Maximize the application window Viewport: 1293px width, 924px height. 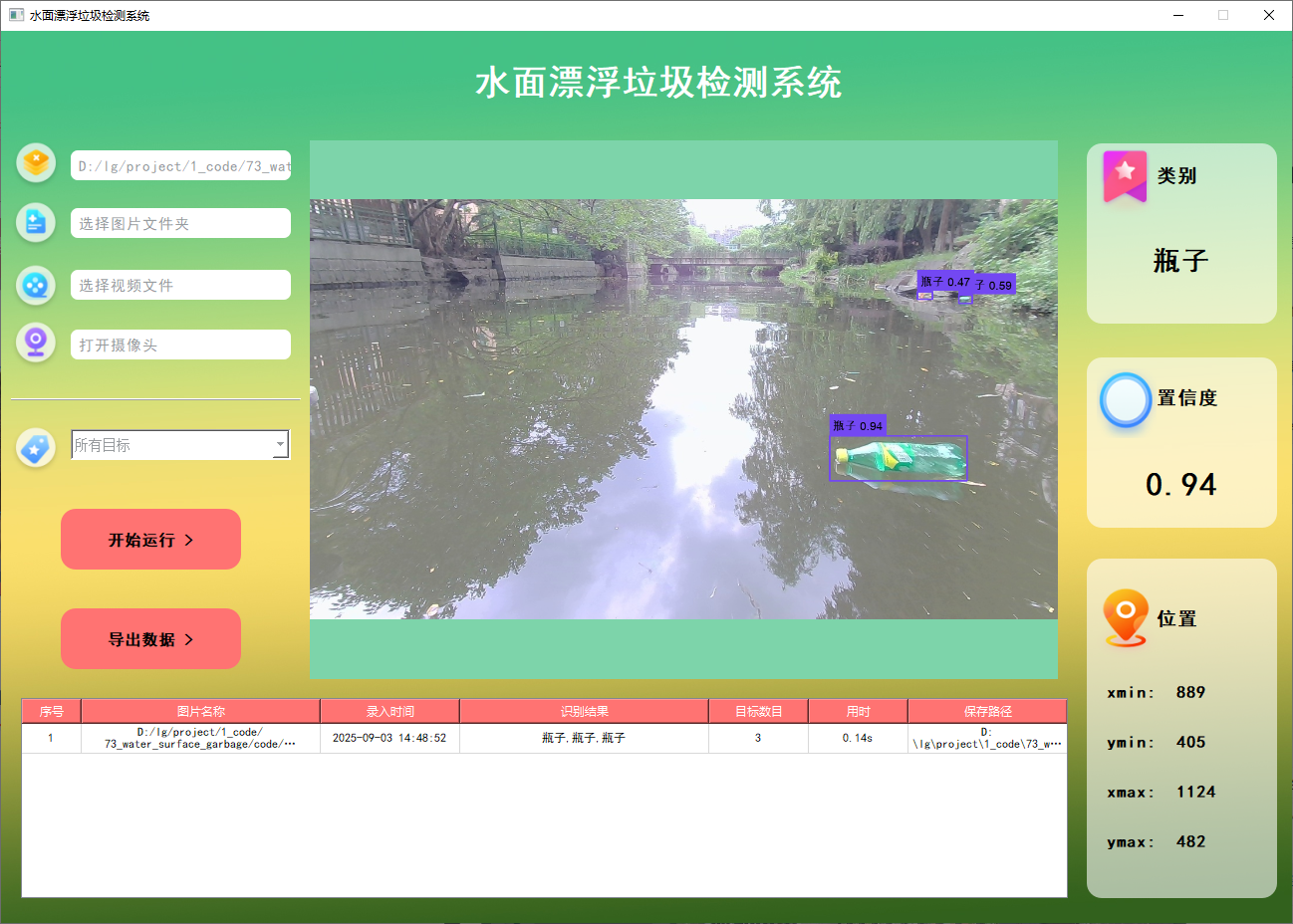[x=1223, y=15]
